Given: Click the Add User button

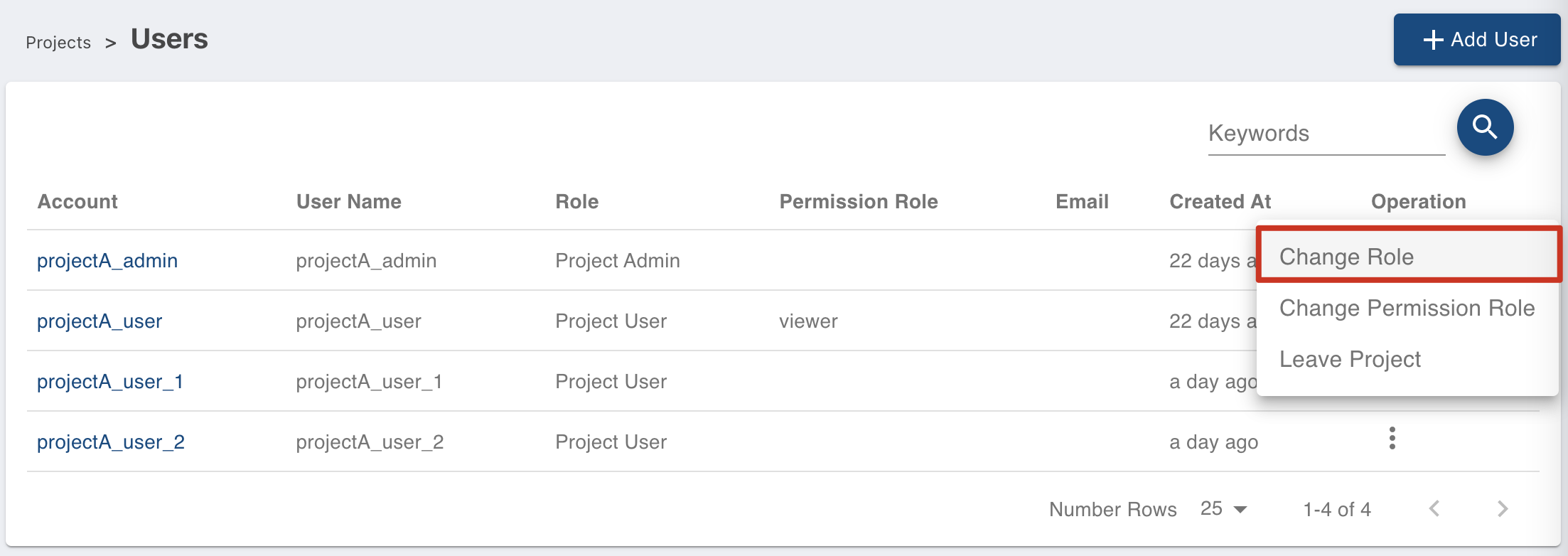Looking at the screenshot, I should tap(1476, 40).
